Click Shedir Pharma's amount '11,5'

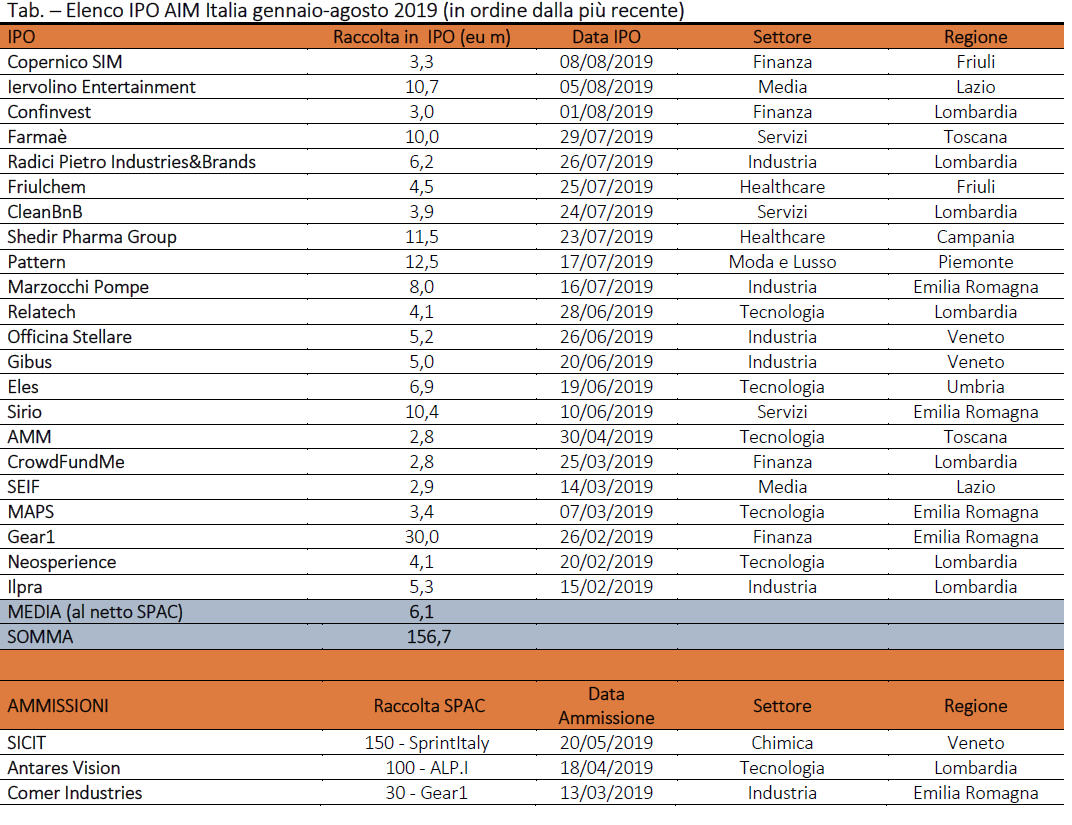(422, 237)
